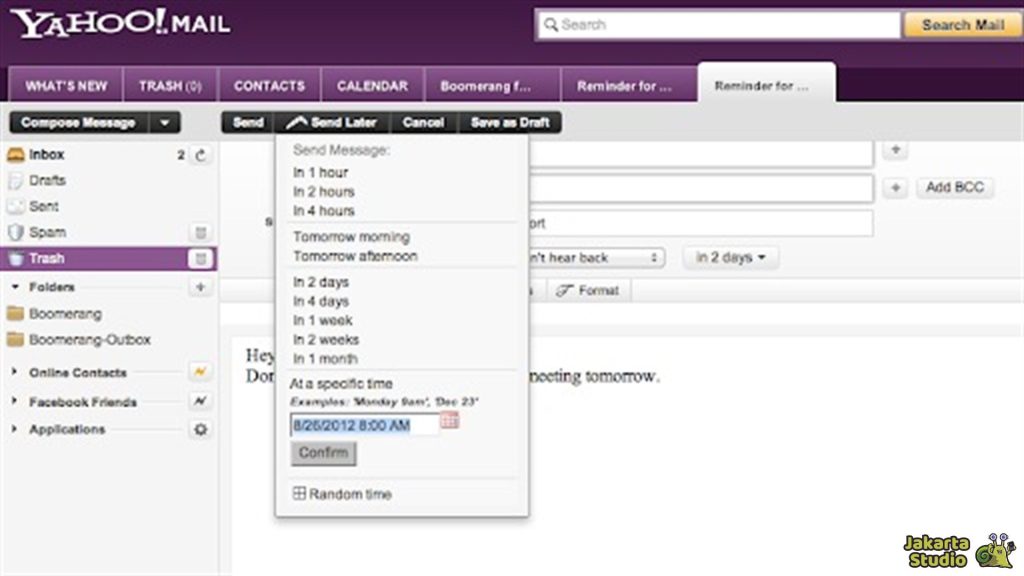
Task: Click the specific time input field
Action: 364,425
